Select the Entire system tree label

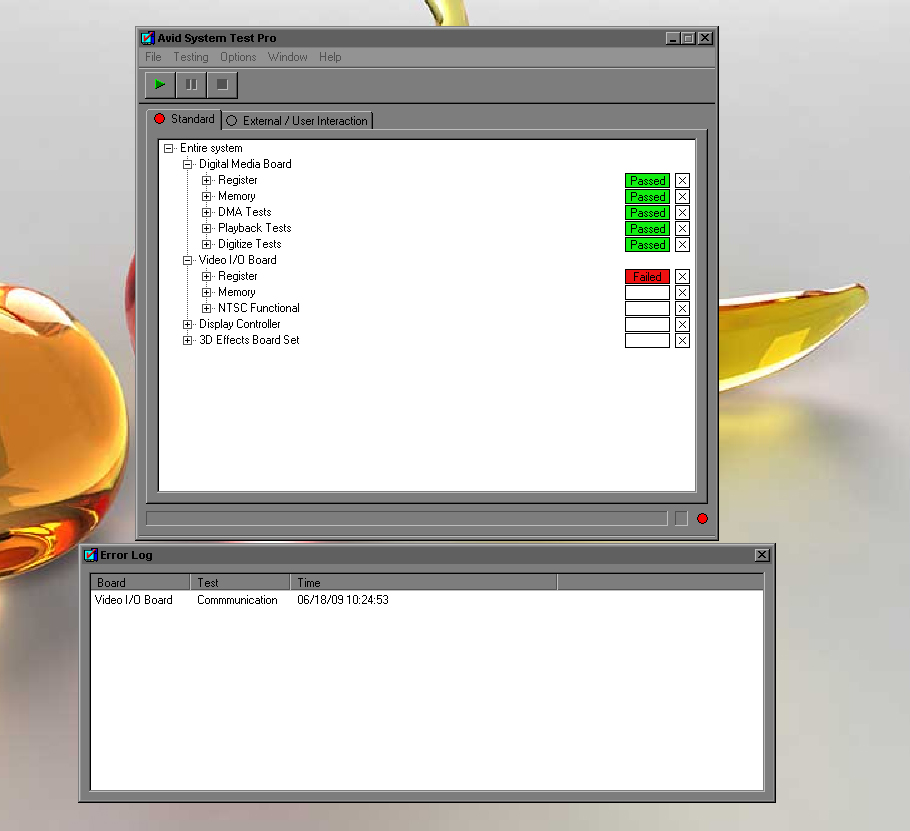pyautogui.click(x=211, y=149)
